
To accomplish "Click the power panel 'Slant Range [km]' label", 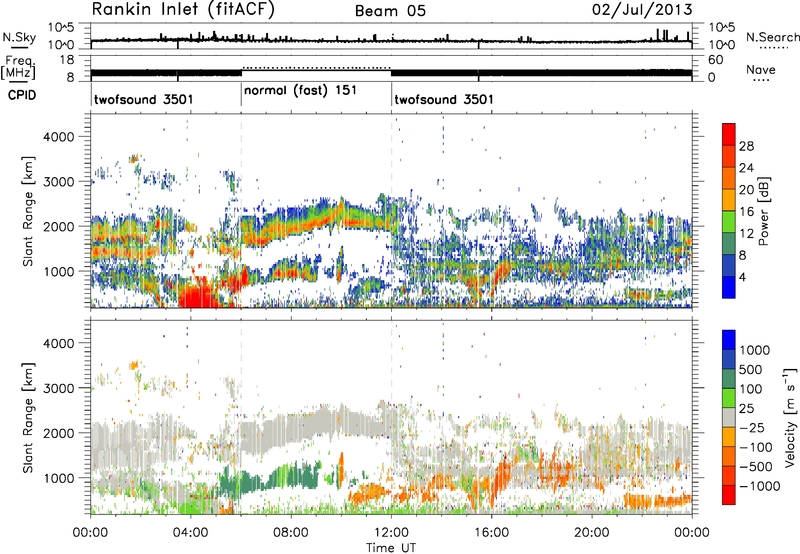I will (28, 211).
